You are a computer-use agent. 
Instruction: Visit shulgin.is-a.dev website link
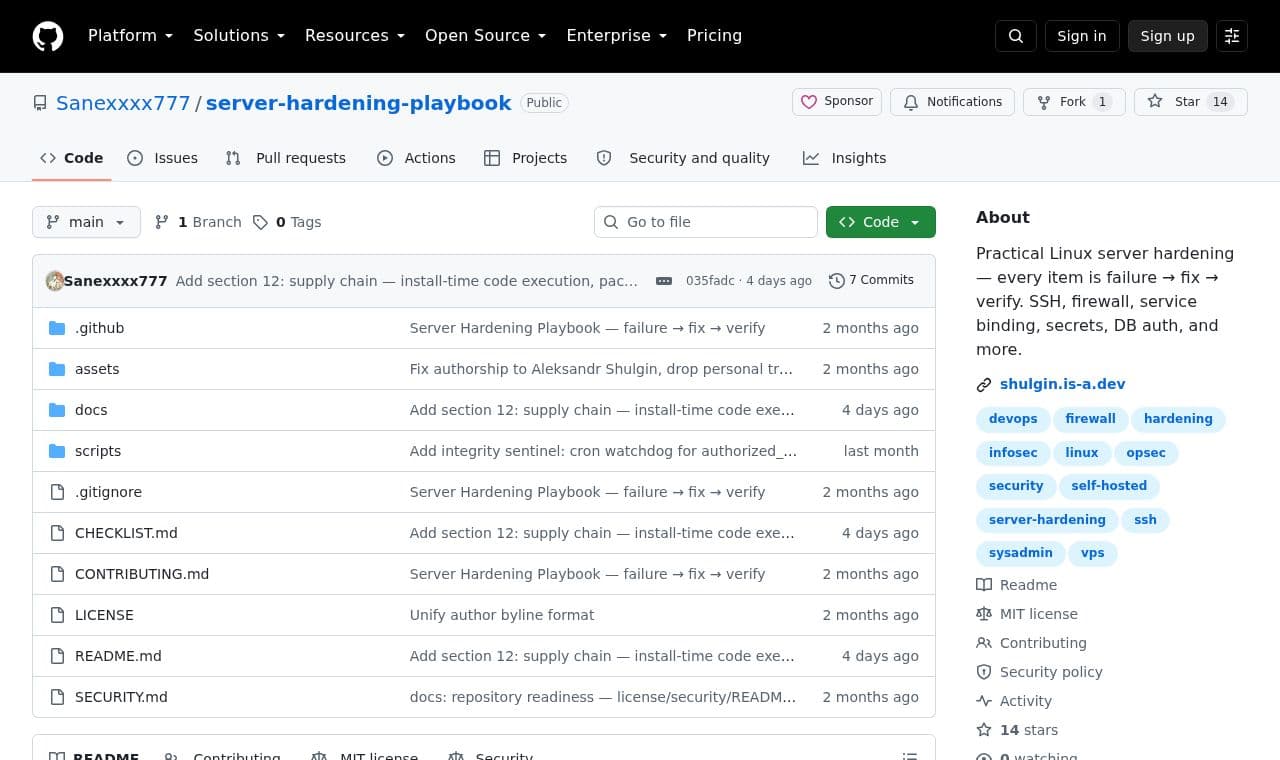(x=1063, y=384)
